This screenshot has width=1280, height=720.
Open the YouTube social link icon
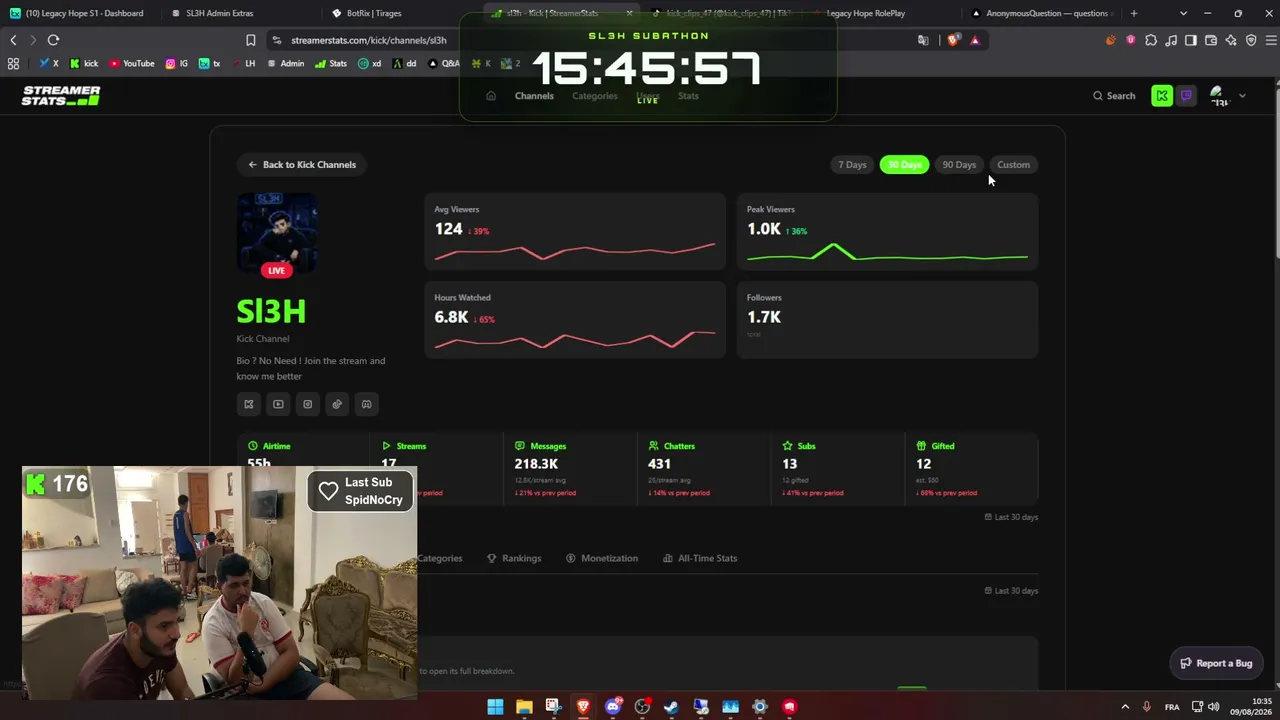coord(278,404)
